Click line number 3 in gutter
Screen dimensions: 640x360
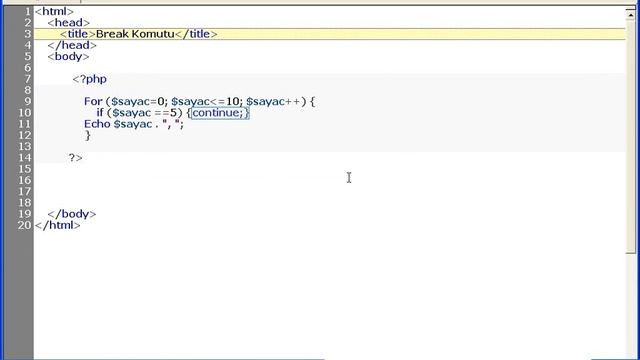[x=27, y=34]
